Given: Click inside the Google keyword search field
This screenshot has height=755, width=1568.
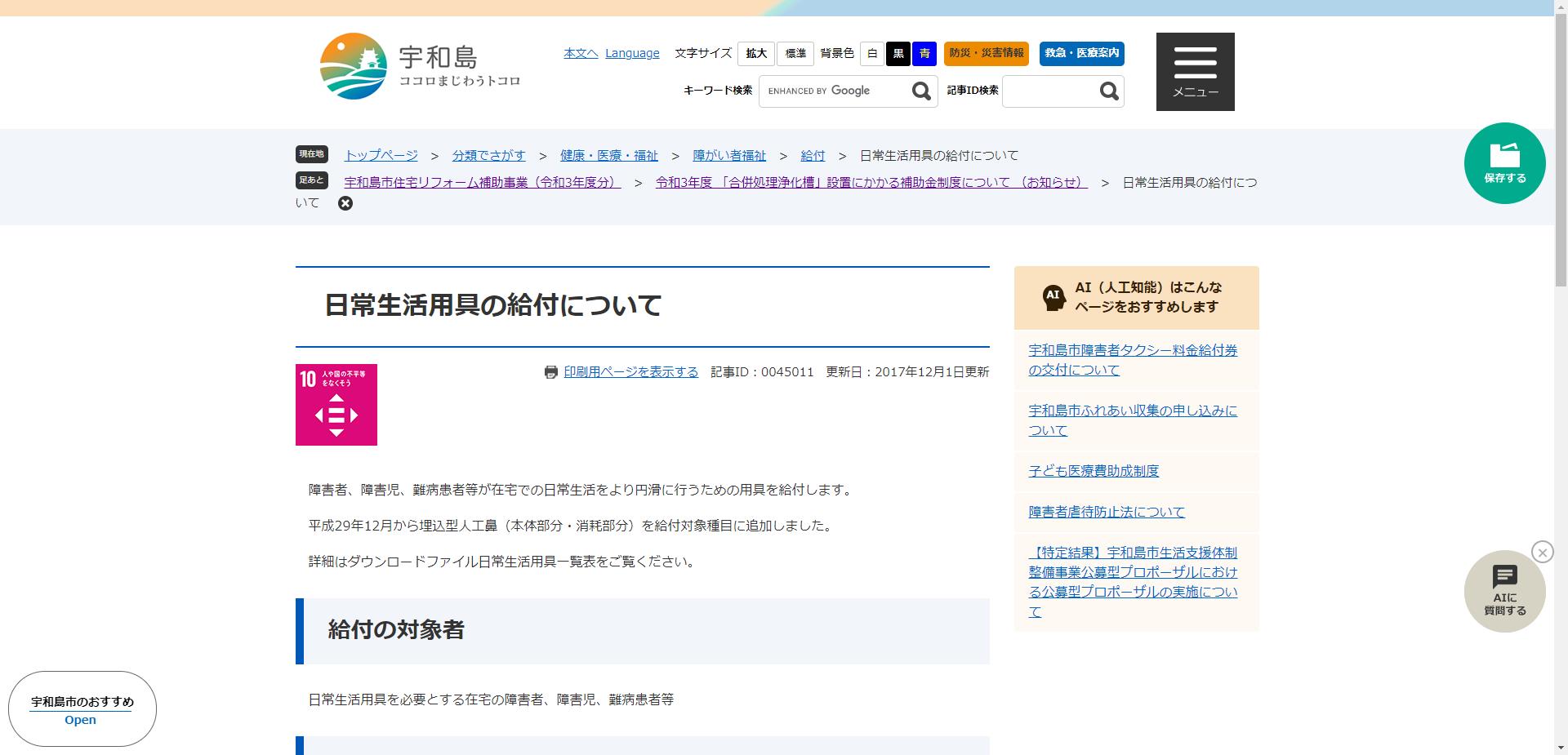Looking at the screenshot, I should point(833,91).
